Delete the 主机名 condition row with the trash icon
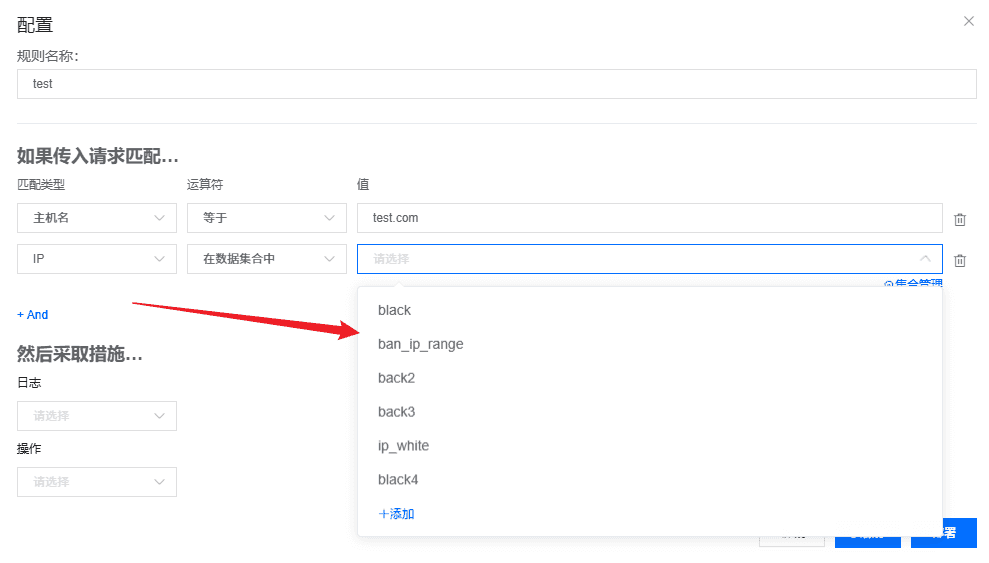Viewport: 989px width, 563px height. pos(960,219)
